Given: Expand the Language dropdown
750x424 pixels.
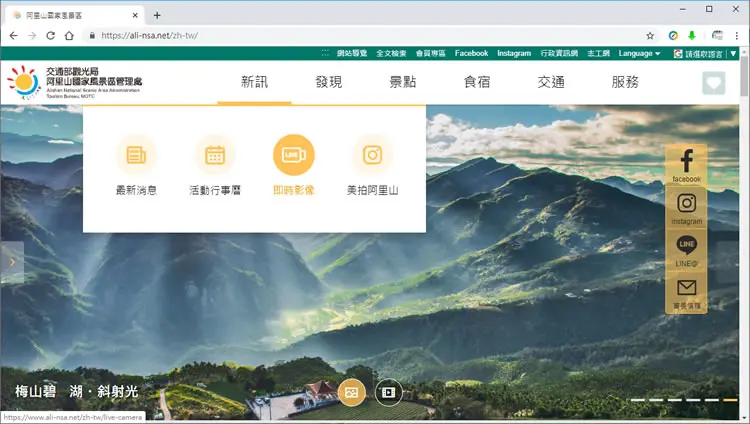Looking at the screenshot, I should pyautogui.click(x=639, y=54).
